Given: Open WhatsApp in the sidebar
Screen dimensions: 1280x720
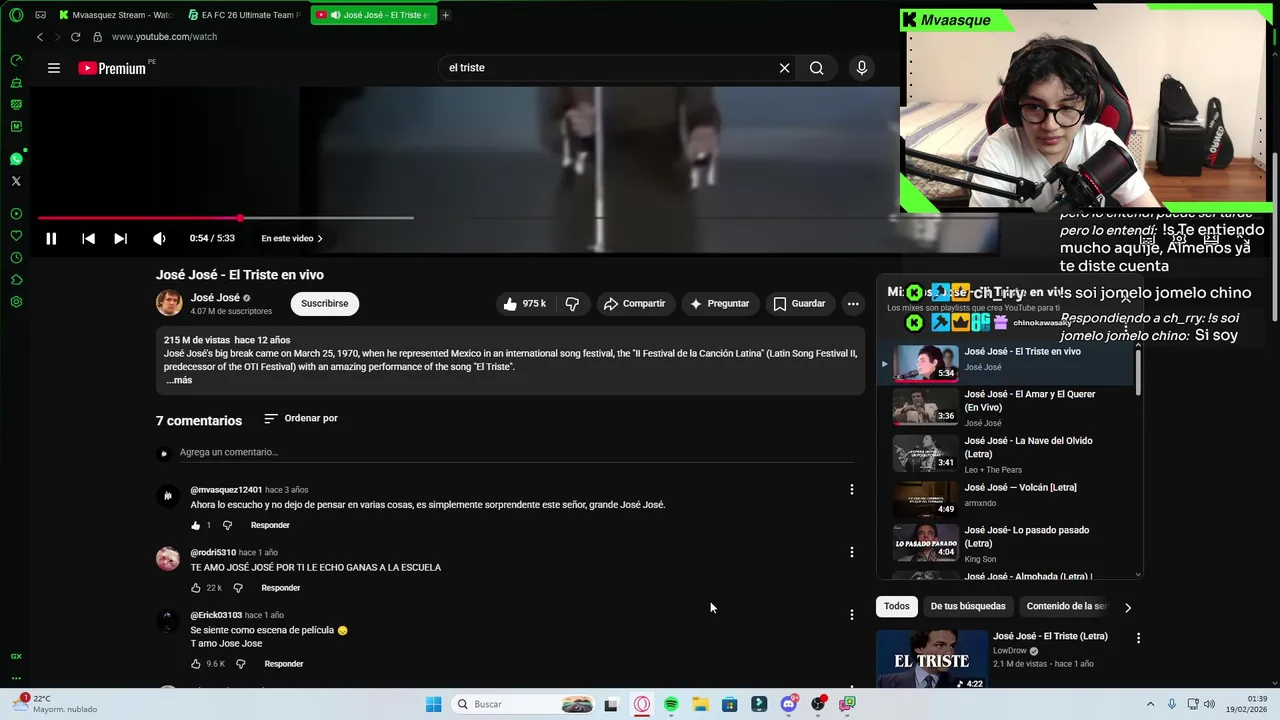Looking at the screenshot, I should pos(16,159).
